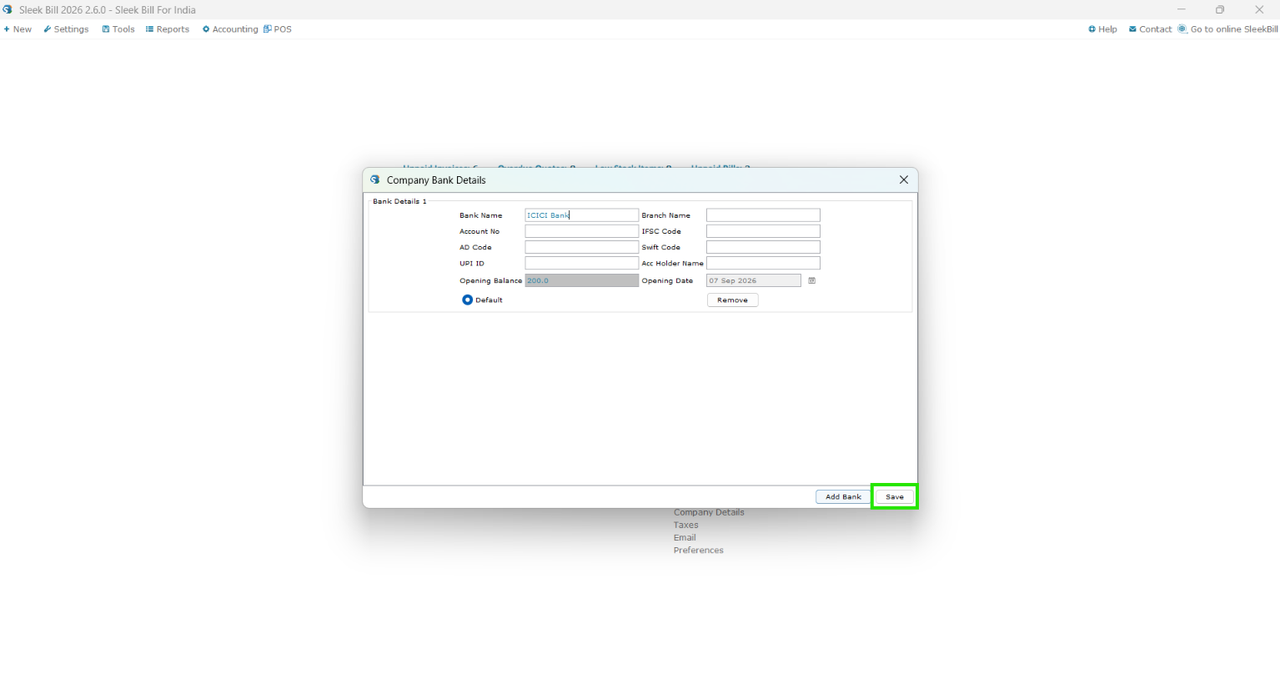1280x680 pixels.
Task: Restore down the Sleek Bill window
Action: (x=1220, y=10)
